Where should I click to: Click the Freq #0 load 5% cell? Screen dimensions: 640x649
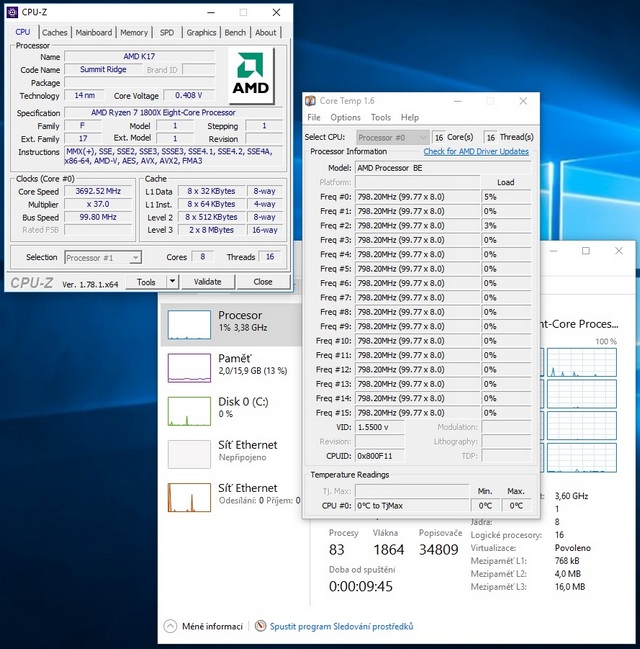pos(506,197)
